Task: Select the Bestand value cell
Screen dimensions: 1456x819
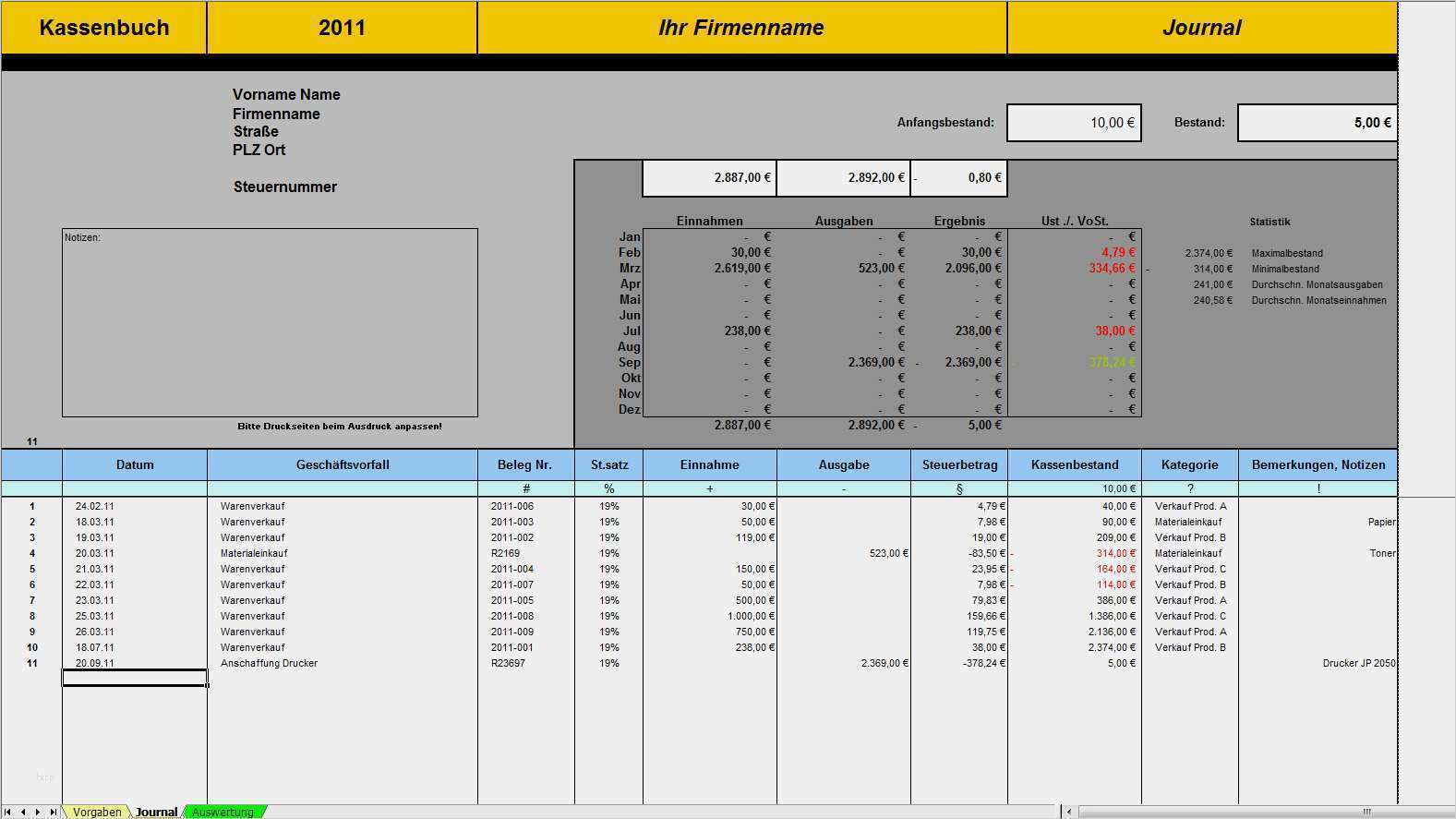Action: (1318, 123)
